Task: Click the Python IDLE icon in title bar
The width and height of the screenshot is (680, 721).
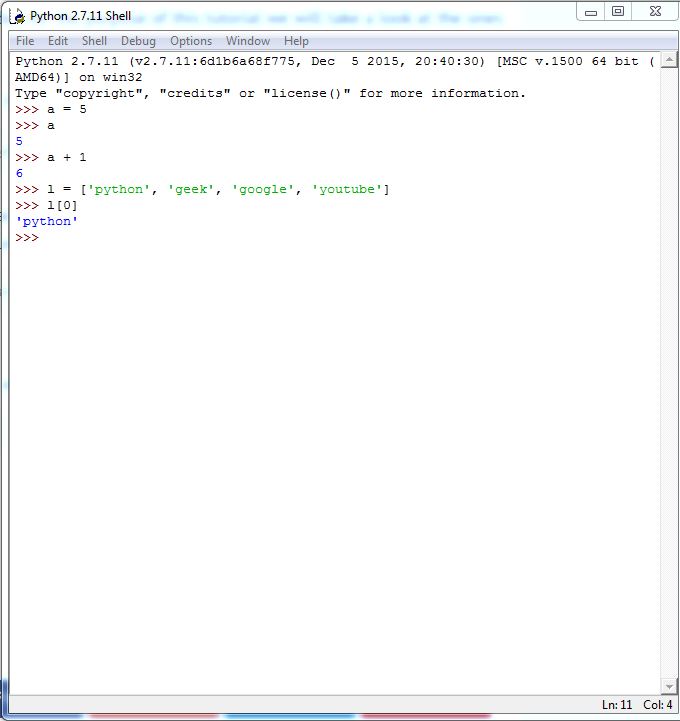Action: (x=17, y=17)
